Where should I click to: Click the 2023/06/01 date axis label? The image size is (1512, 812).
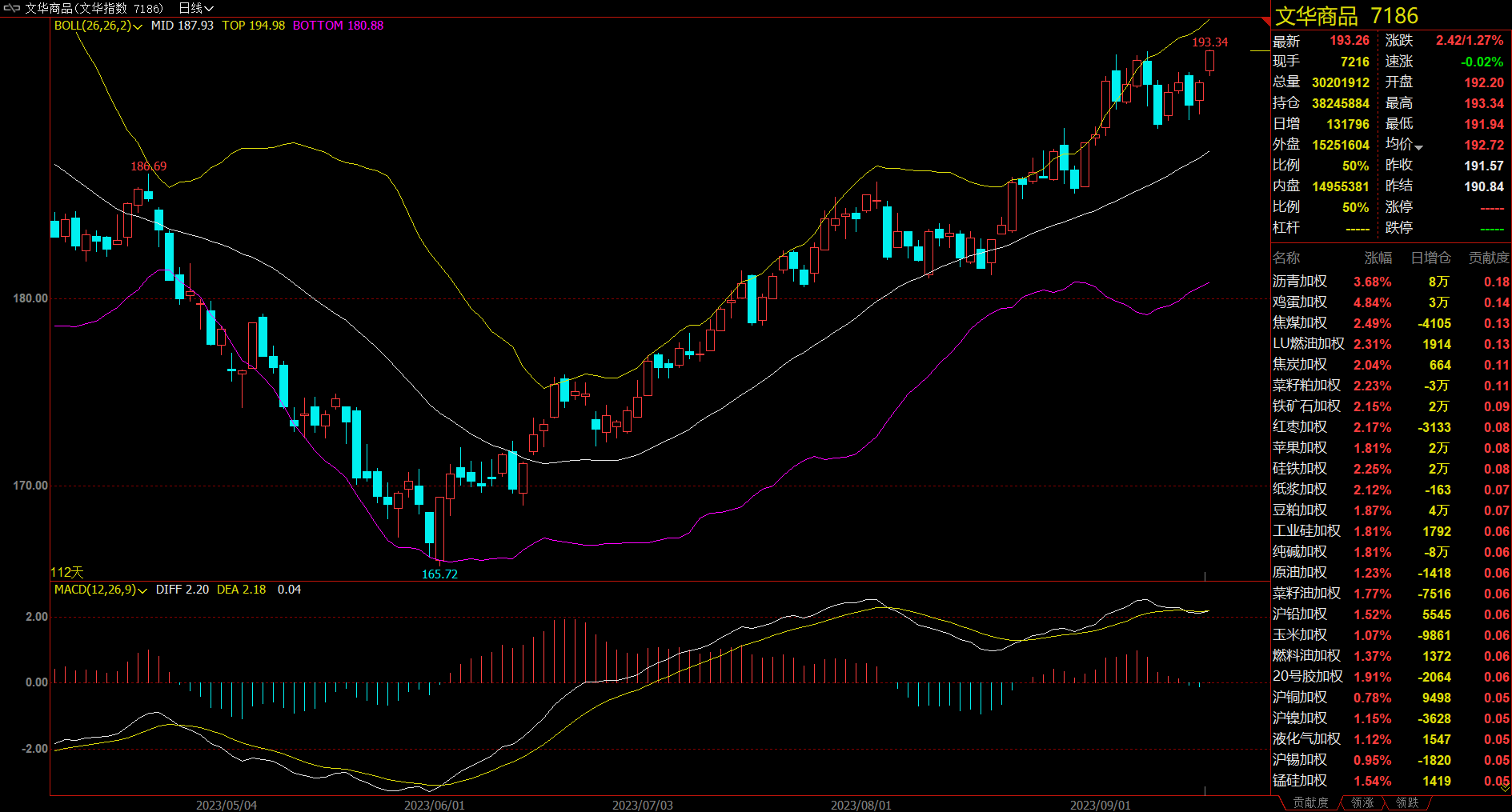tap(434, 805)
